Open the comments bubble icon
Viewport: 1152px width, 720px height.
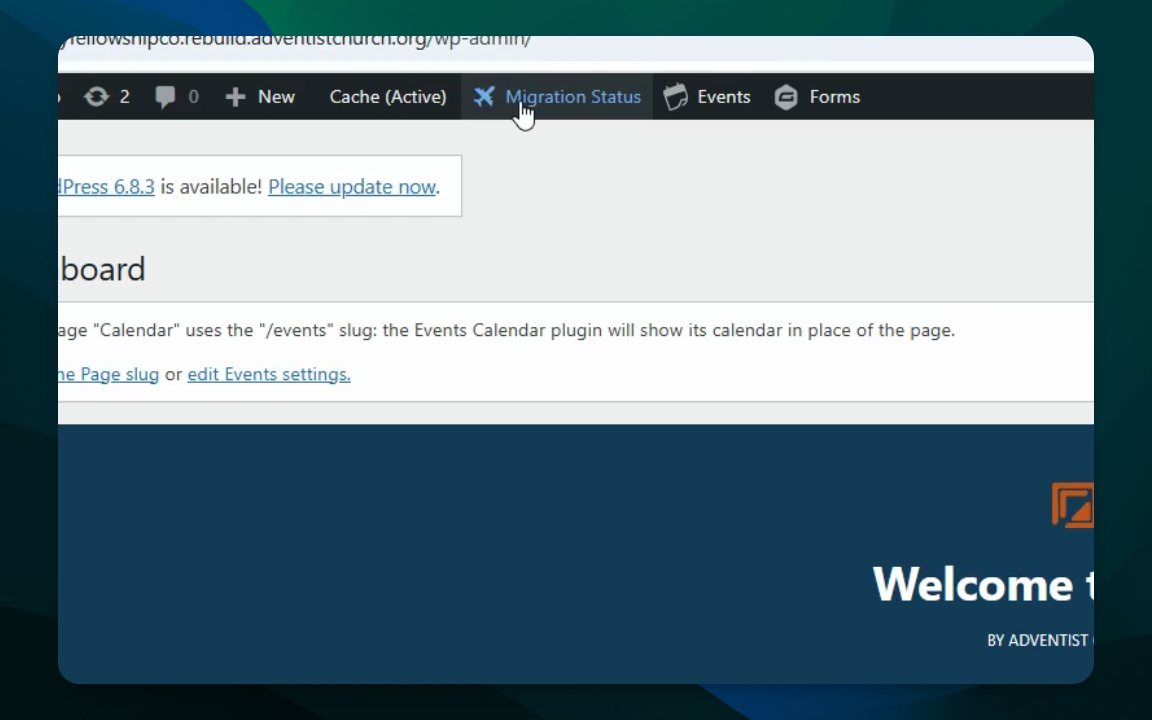coord(165,96)
